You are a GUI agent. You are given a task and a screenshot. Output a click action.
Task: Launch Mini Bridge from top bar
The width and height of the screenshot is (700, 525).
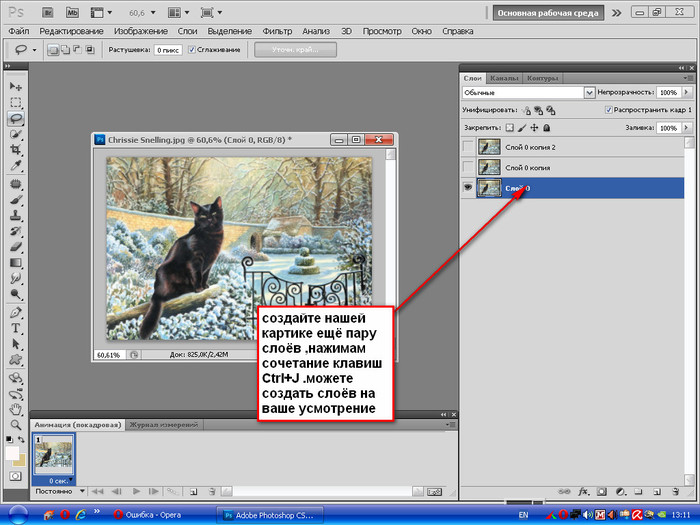tap(72, 12)
